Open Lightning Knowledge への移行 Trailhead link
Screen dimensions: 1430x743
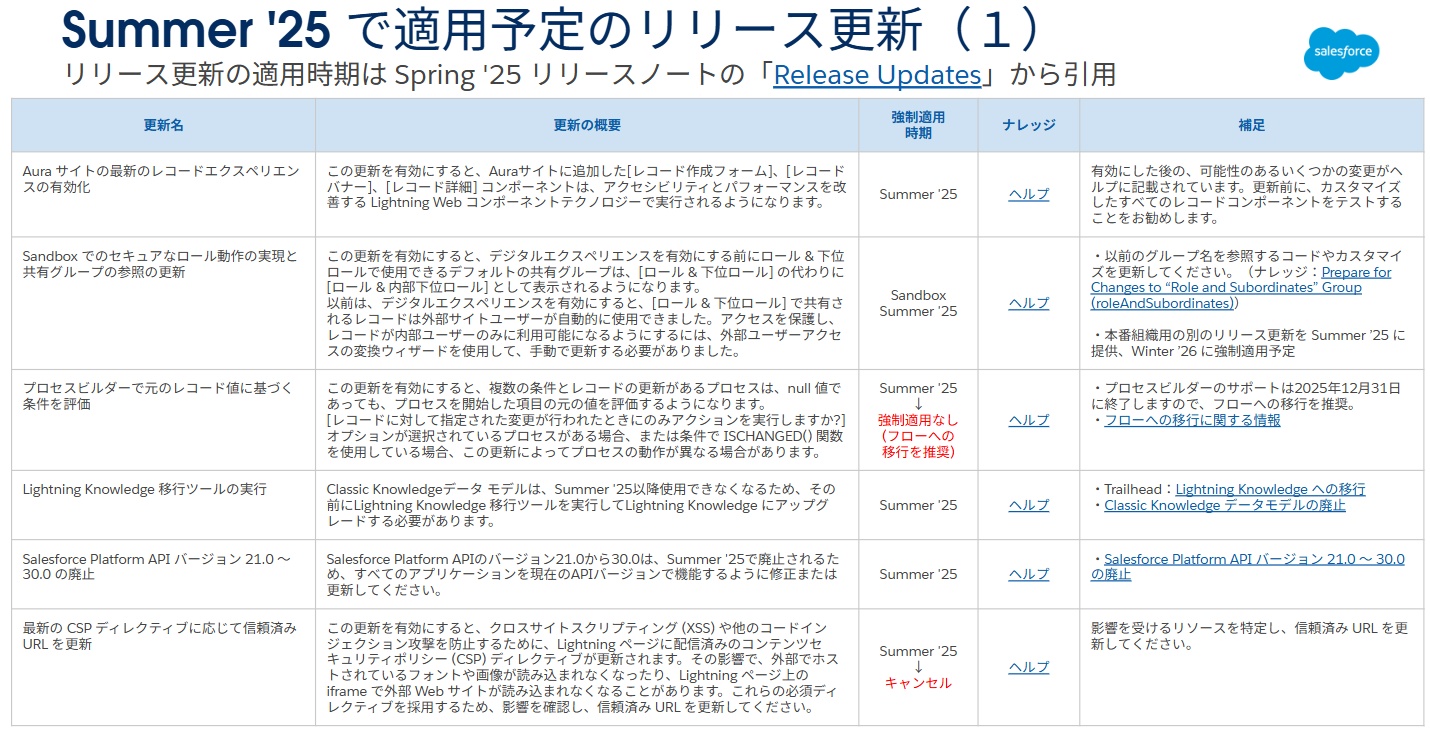click(1270, 489)
